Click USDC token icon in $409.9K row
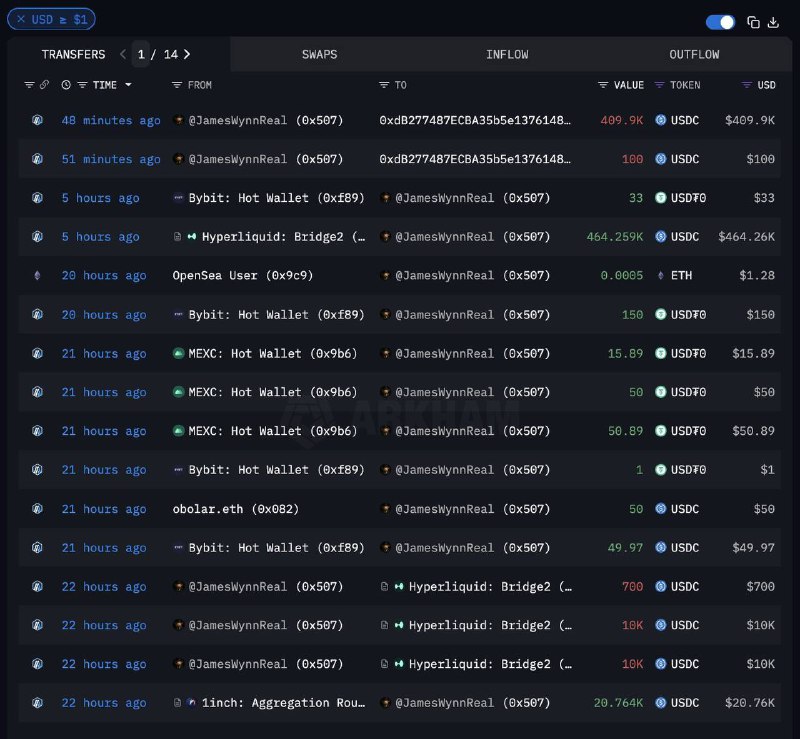 click(660, 120)
